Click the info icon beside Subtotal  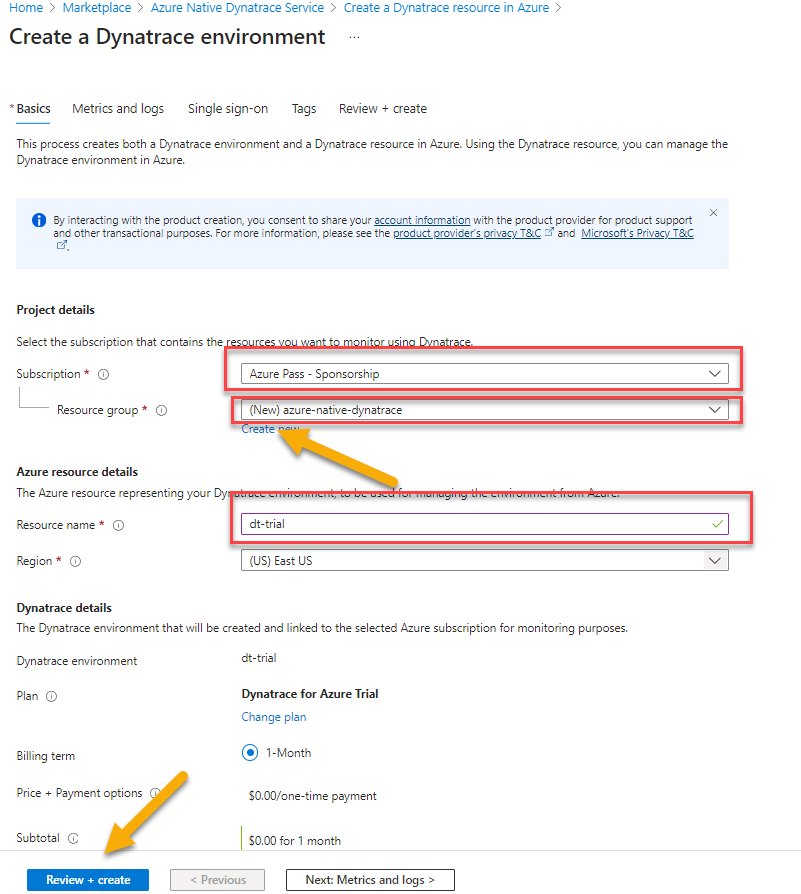click(73, 838)
